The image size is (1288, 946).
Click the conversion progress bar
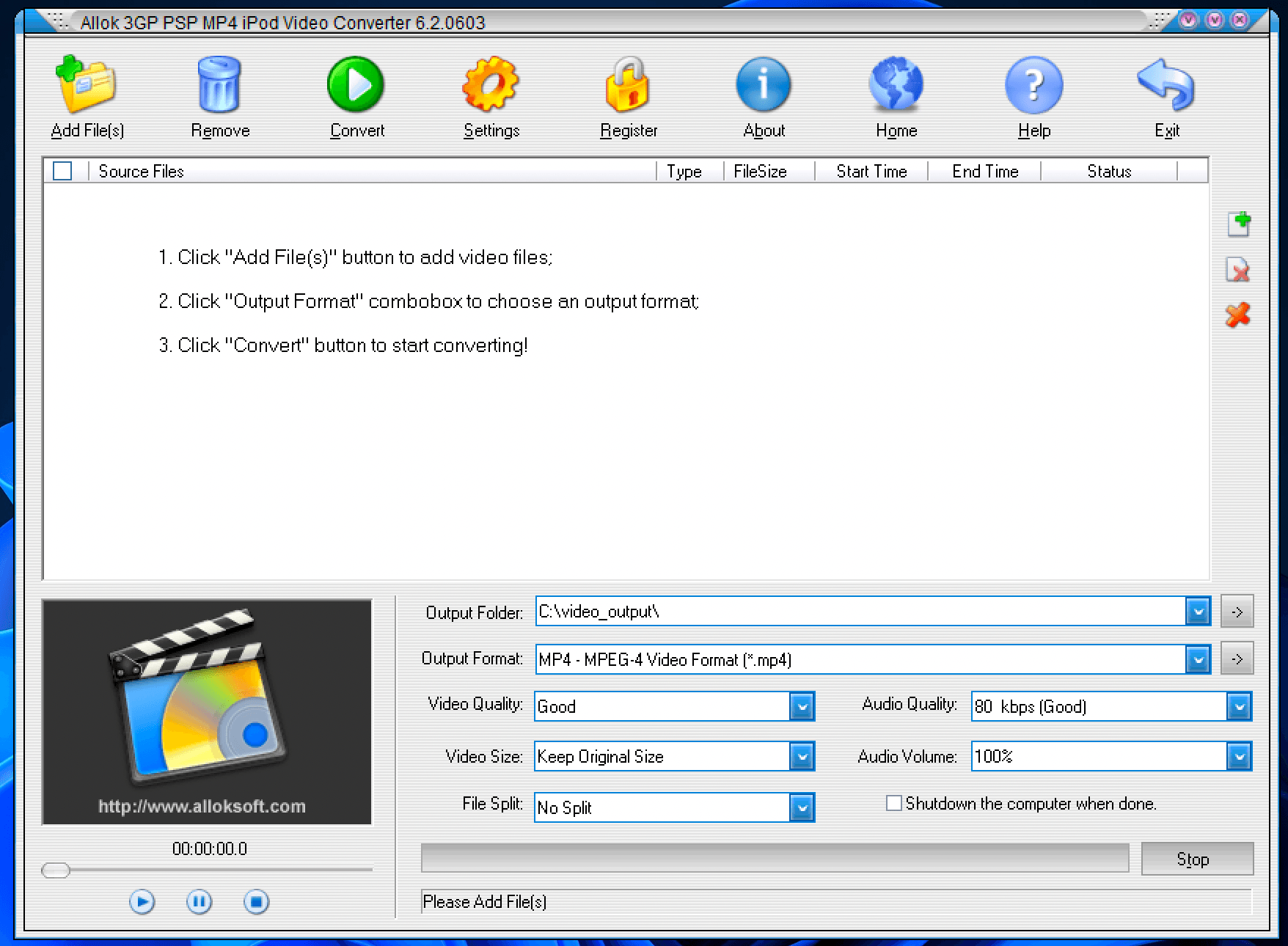coord(775,858)
